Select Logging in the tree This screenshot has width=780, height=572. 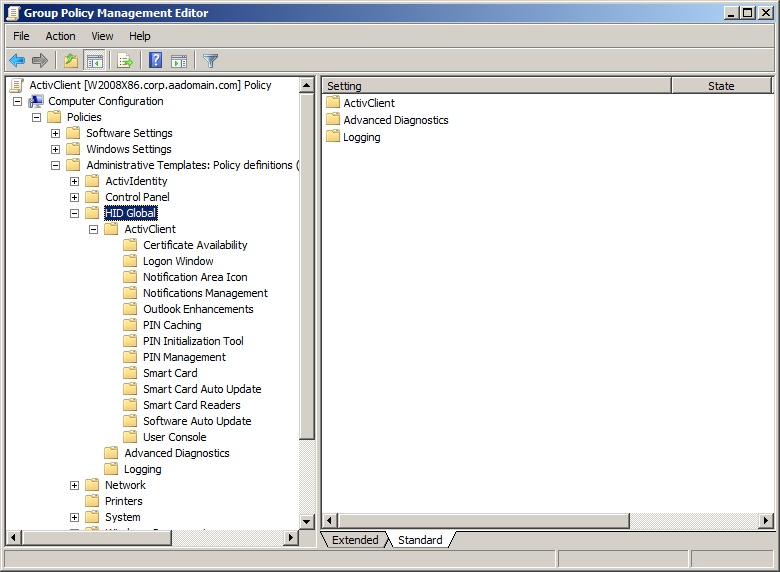(142, 469)
